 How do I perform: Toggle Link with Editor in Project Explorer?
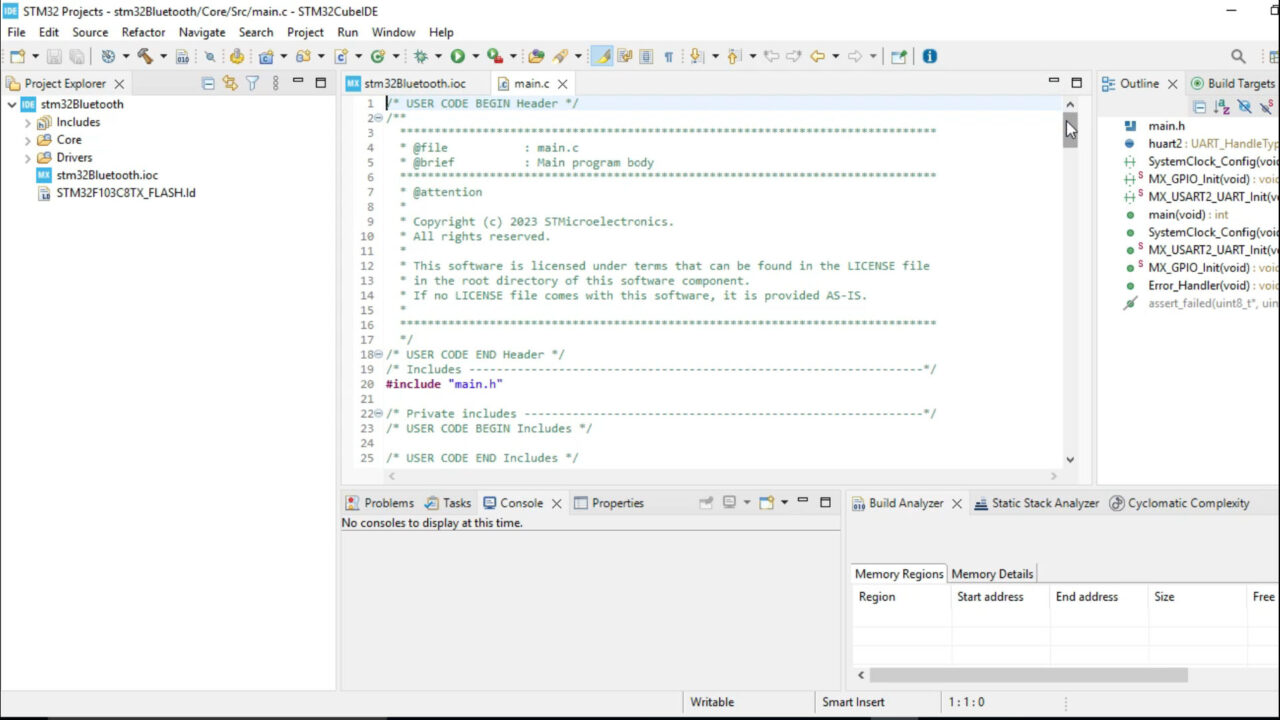[x=230, y=84]
